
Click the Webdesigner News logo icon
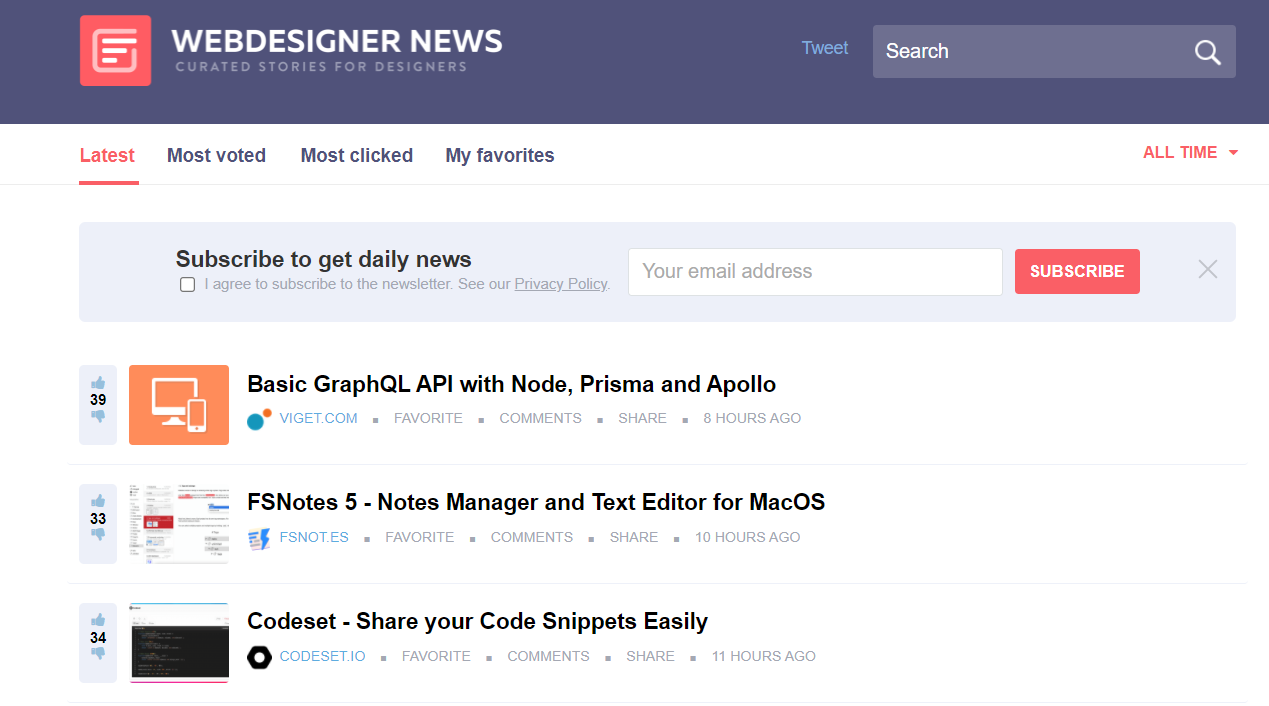click(115, 50)
